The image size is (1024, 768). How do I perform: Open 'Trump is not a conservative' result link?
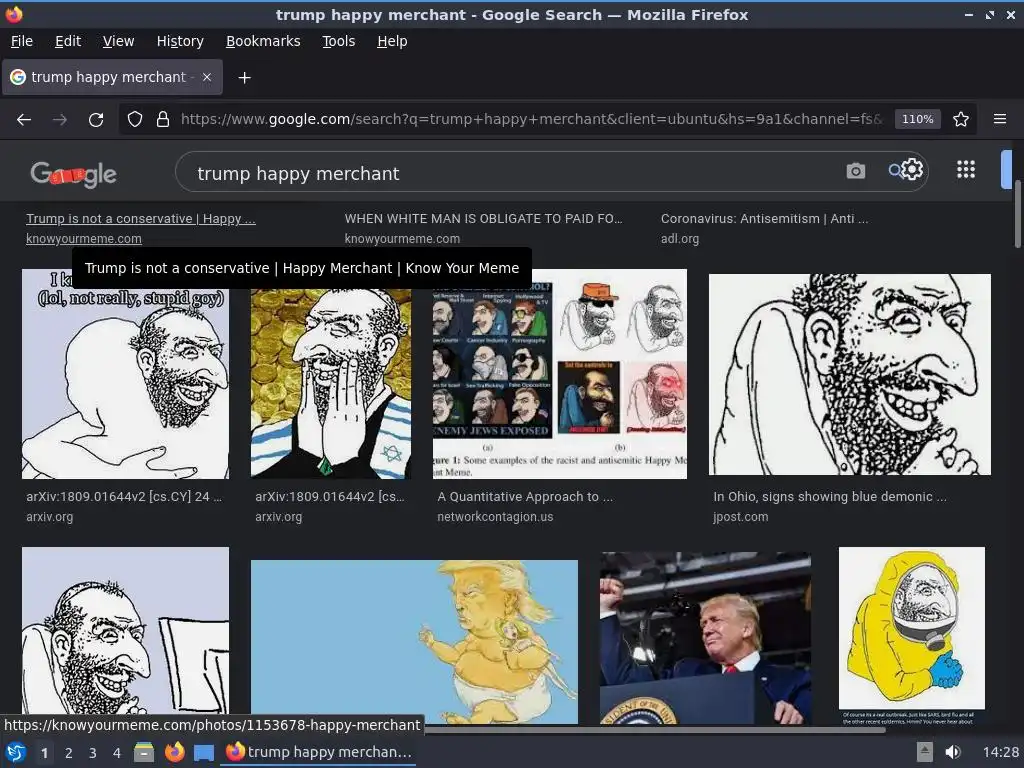point(140,219)
